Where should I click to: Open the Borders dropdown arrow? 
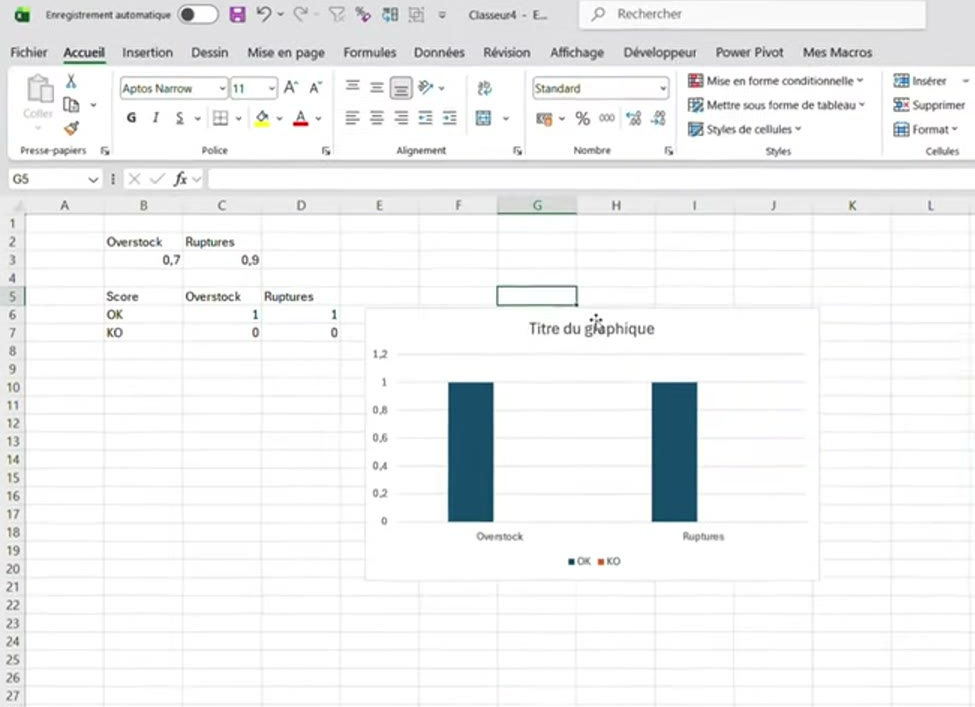tap(238, 118)
